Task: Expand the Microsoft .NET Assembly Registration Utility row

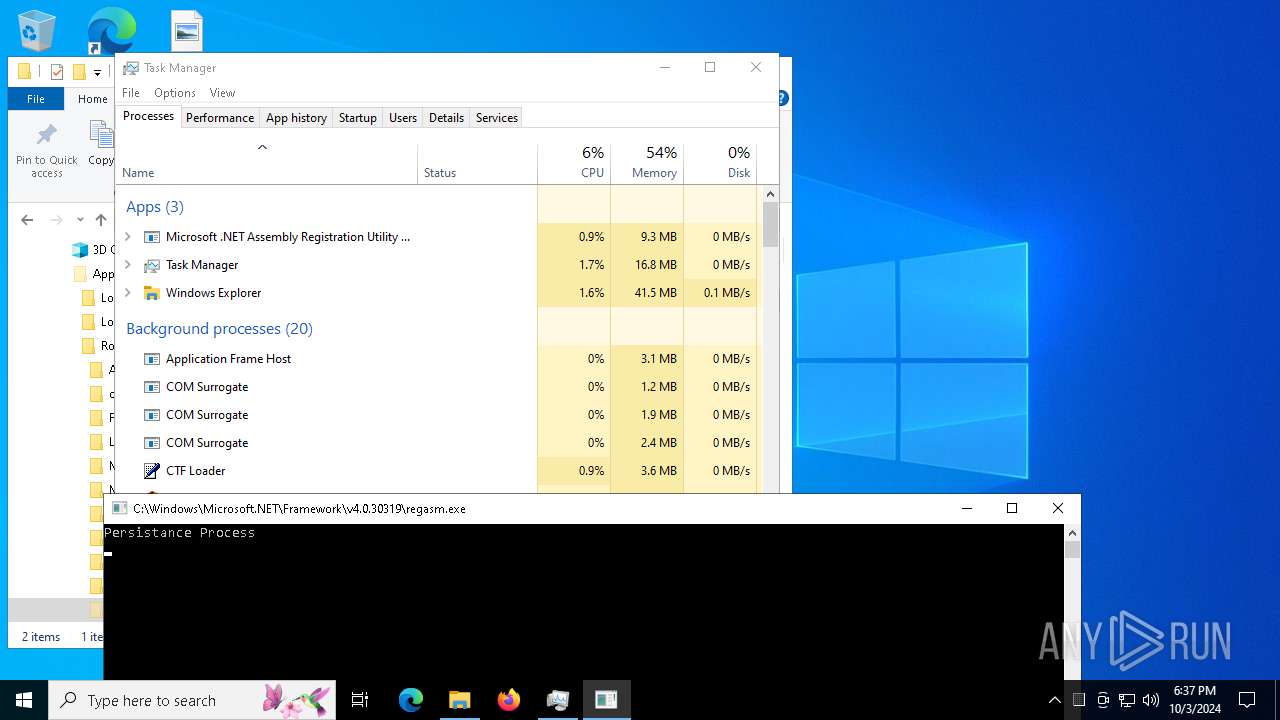Action: point(128,237)
